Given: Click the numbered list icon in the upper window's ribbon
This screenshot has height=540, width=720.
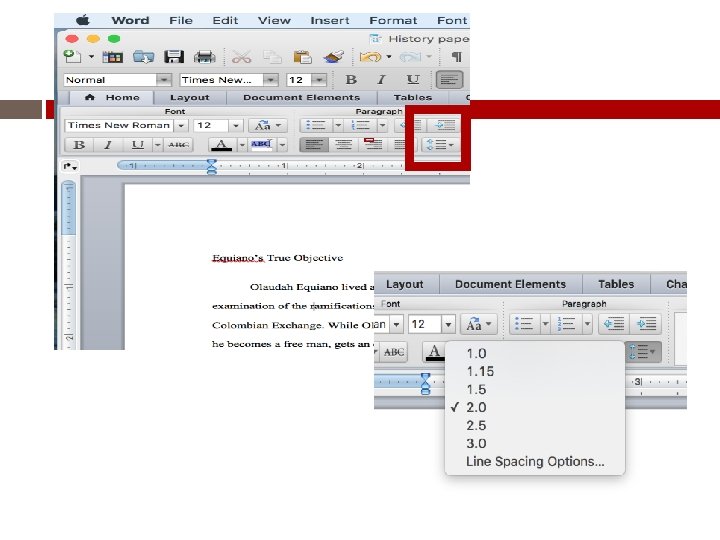Looking at the screenshot, I should point(360,125).
